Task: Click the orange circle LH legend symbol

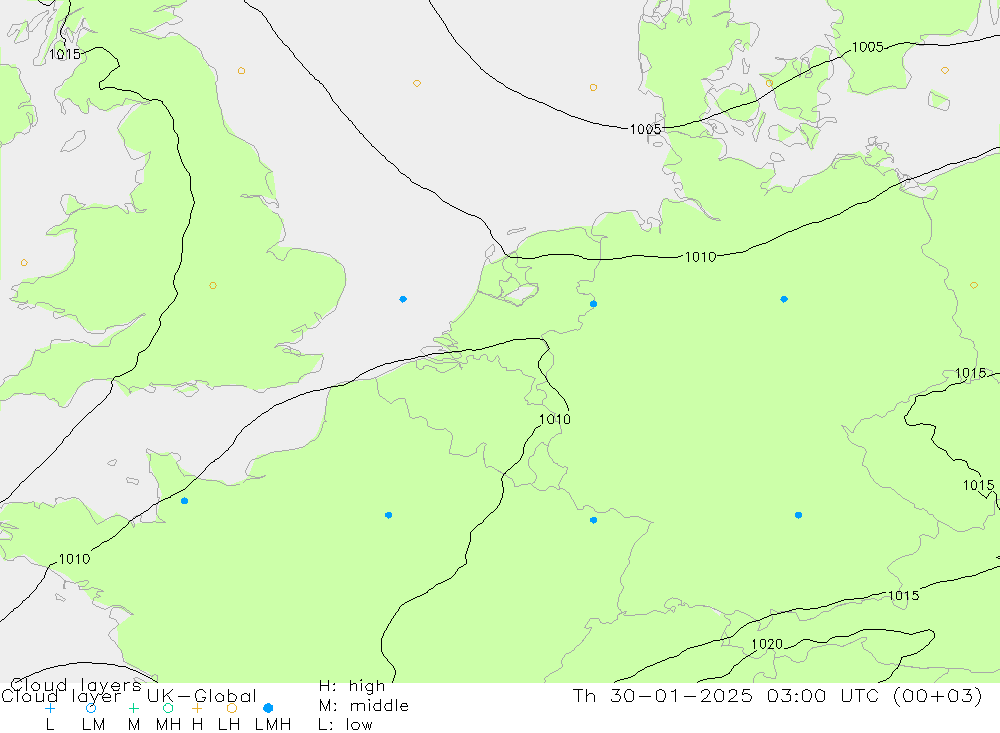Action: point(232,708)
